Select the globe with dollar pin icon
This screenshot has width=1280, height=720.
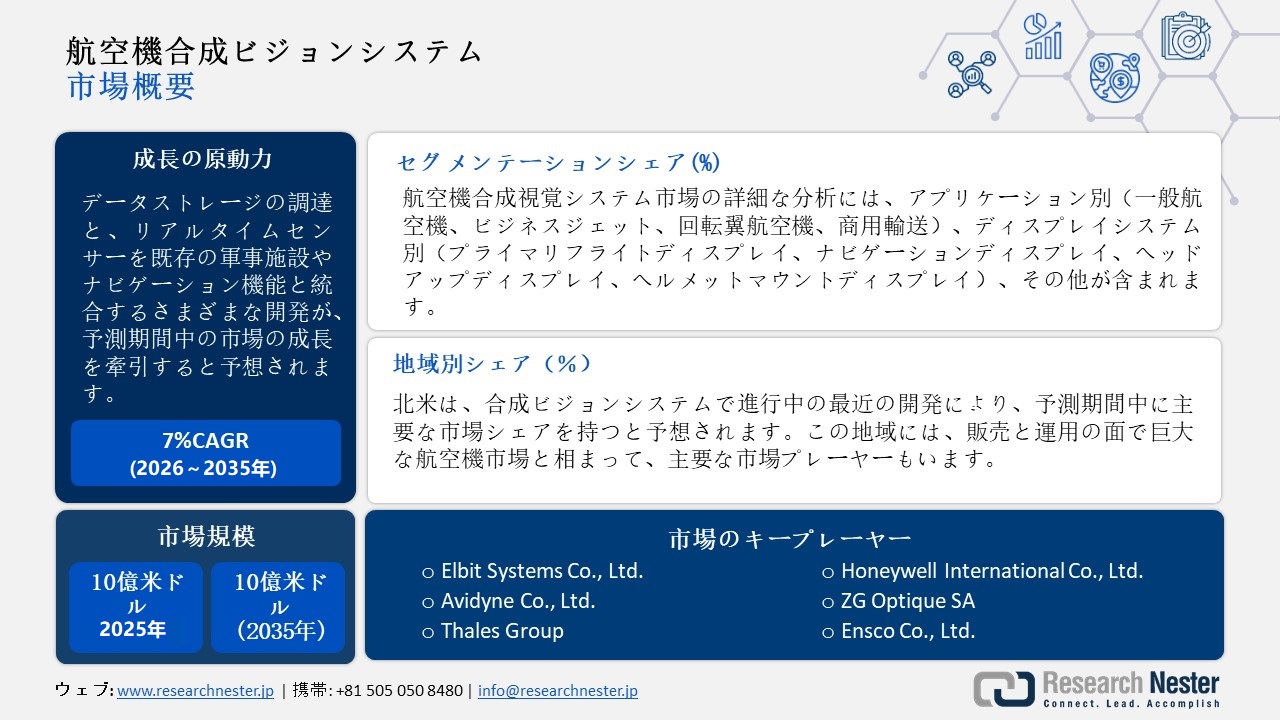(1114, 77)
